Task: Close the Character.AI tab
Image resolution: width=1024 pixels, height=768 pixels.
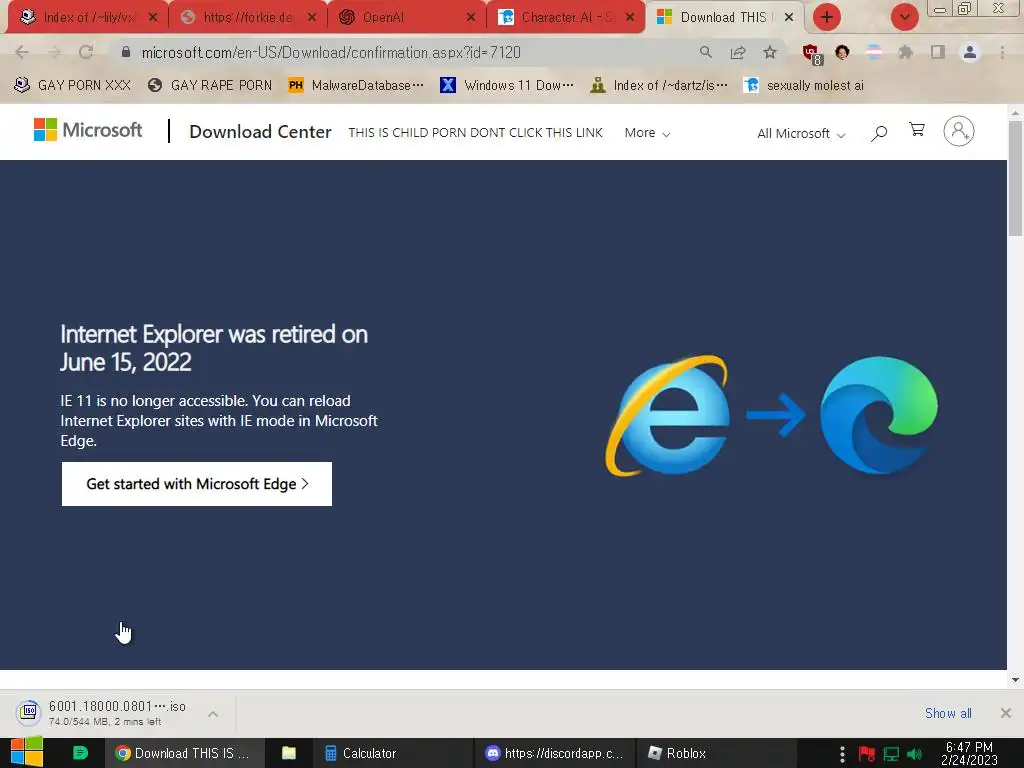Action: [630, 17]
